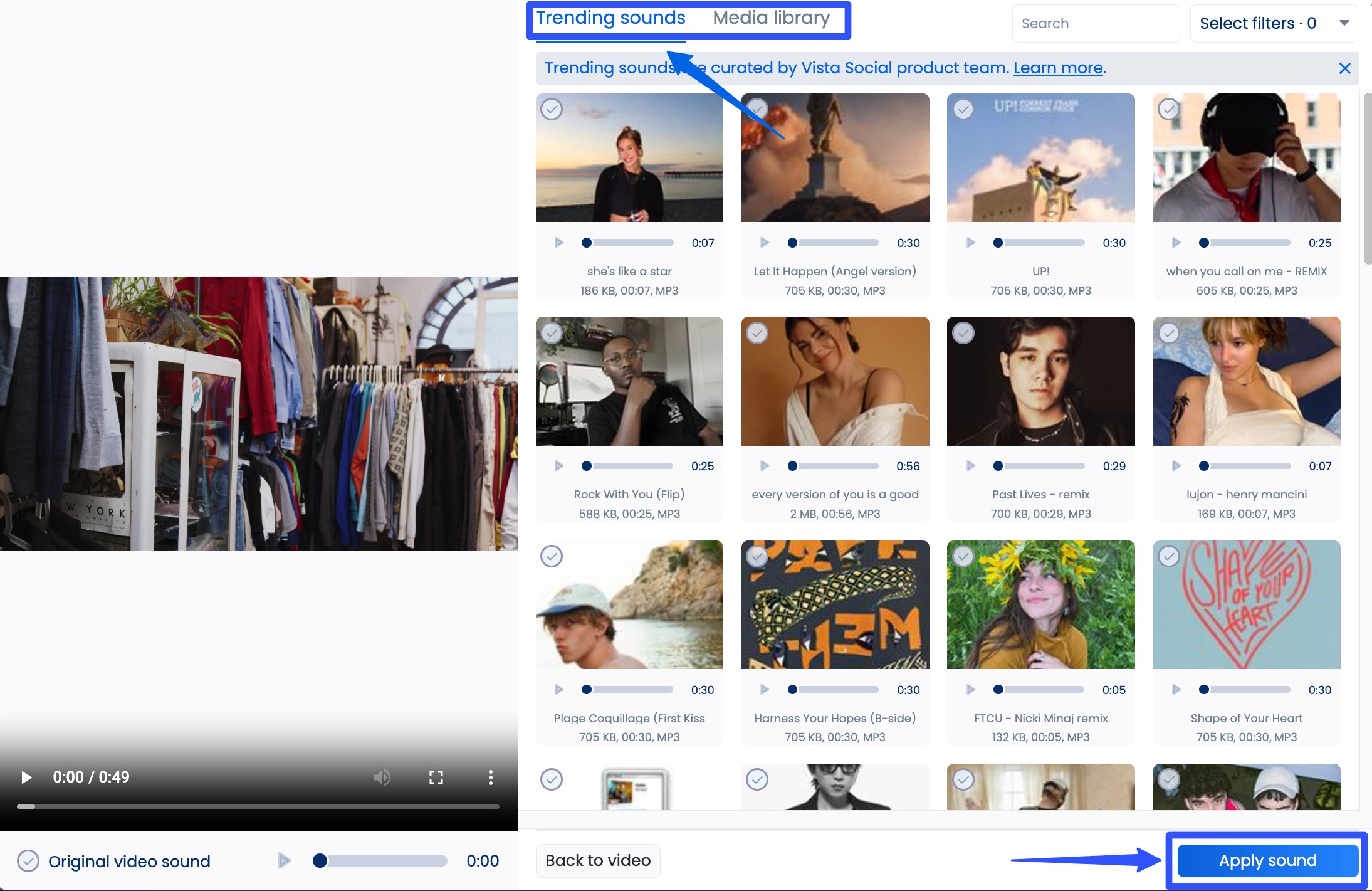Screen dimensions: 1372x891
Task: Click the Apply sound button
Action: pos(1267,860)
